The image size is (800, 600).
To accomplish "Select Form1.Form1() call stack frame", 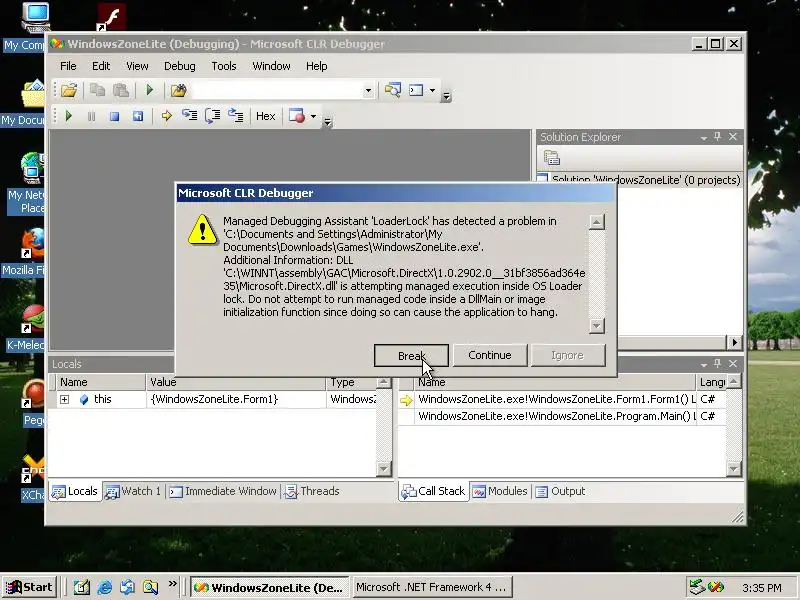I will pos(556,399).
